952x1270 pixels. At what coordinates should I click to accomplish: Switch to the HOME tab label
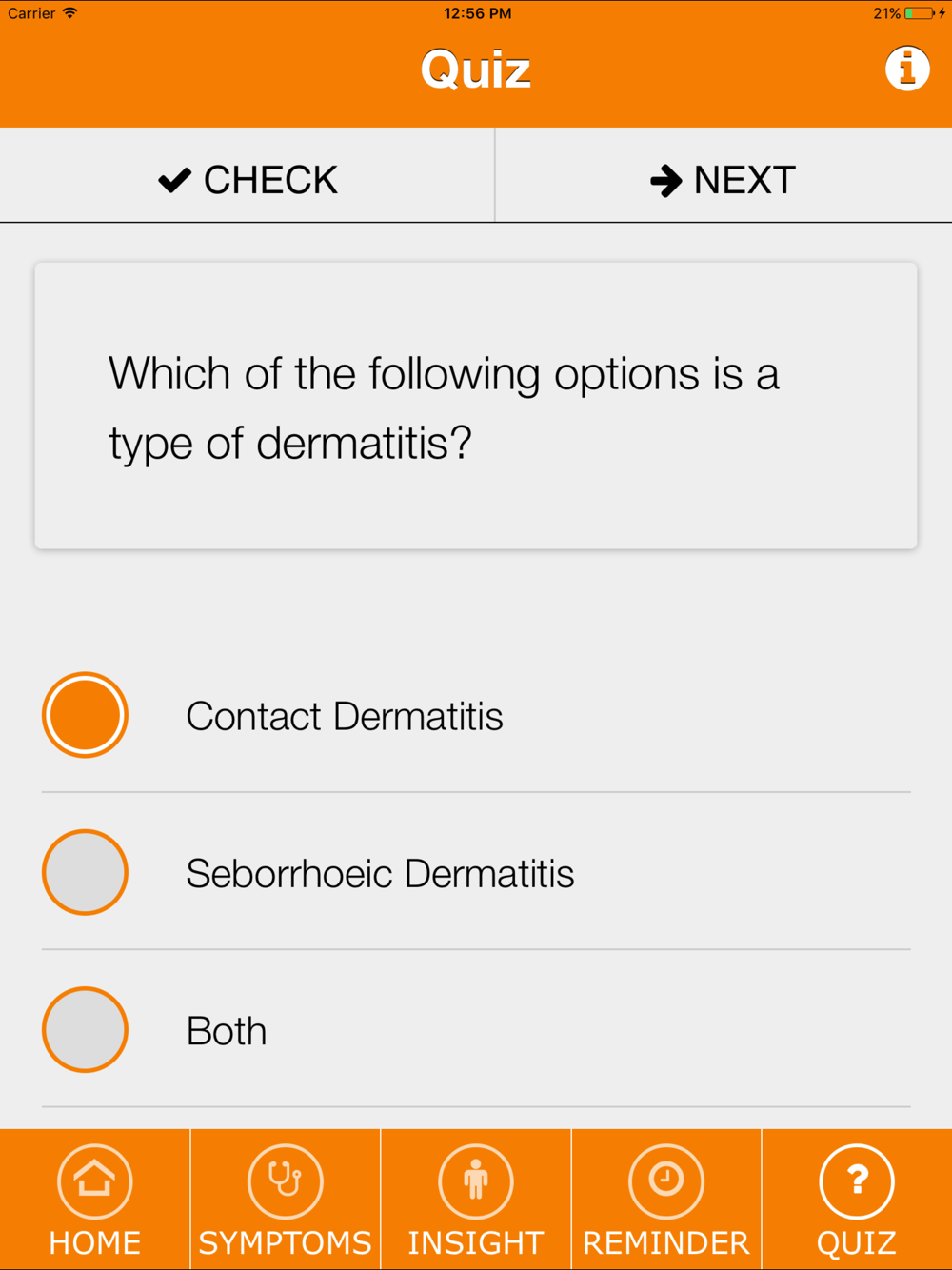95,1242
